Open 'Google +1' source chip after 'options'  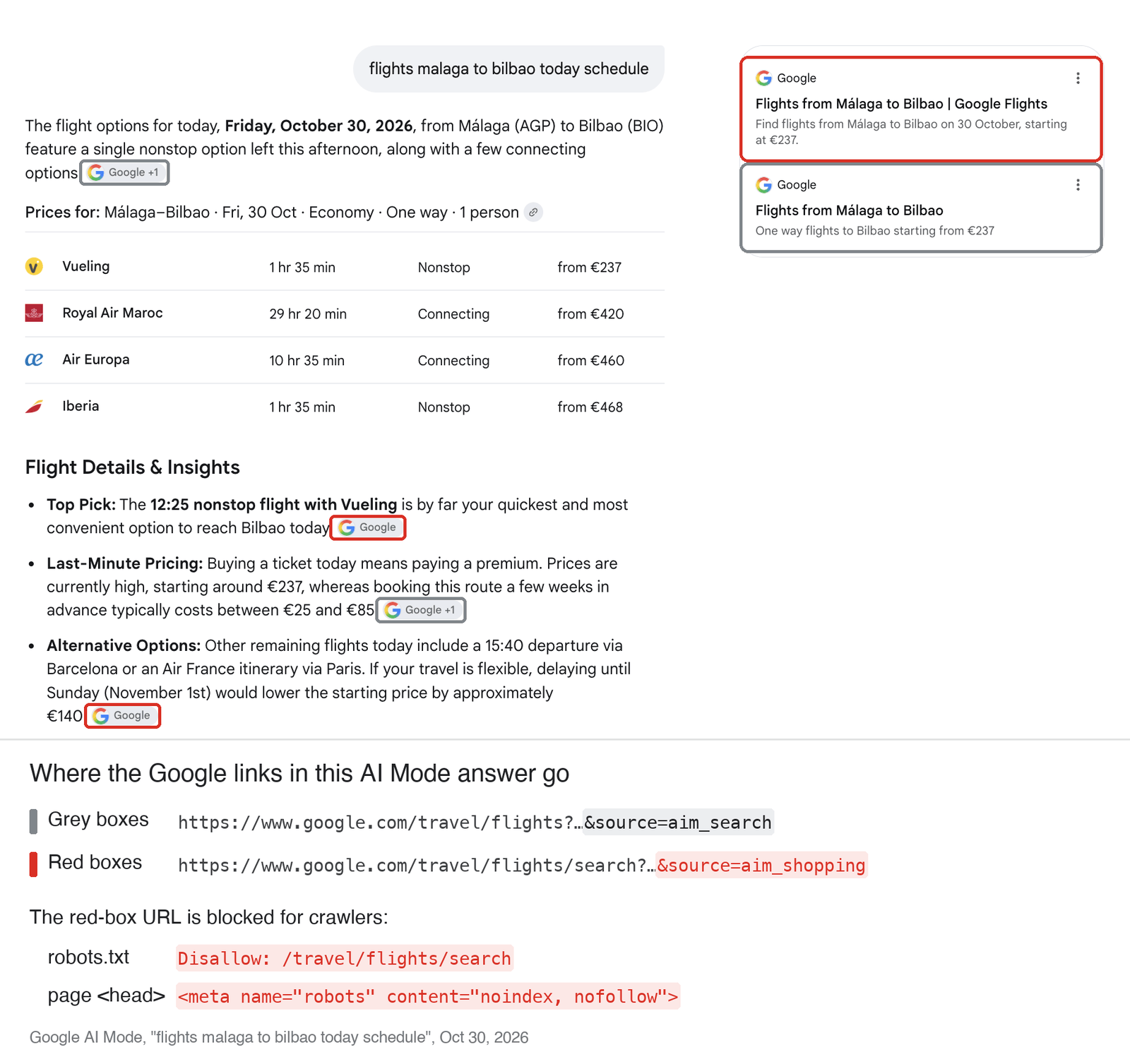tap(124, 172)
